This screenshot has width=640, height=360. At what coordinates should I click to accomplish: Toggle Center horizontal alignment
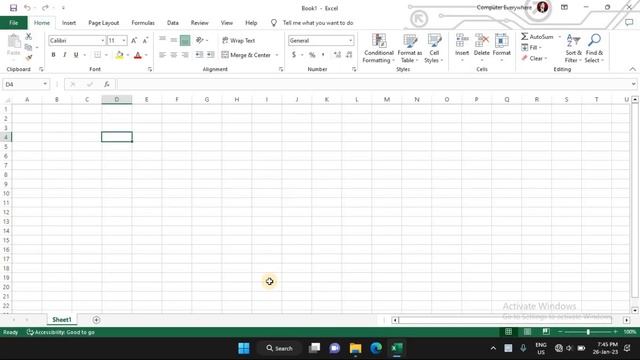click(173, 55)
